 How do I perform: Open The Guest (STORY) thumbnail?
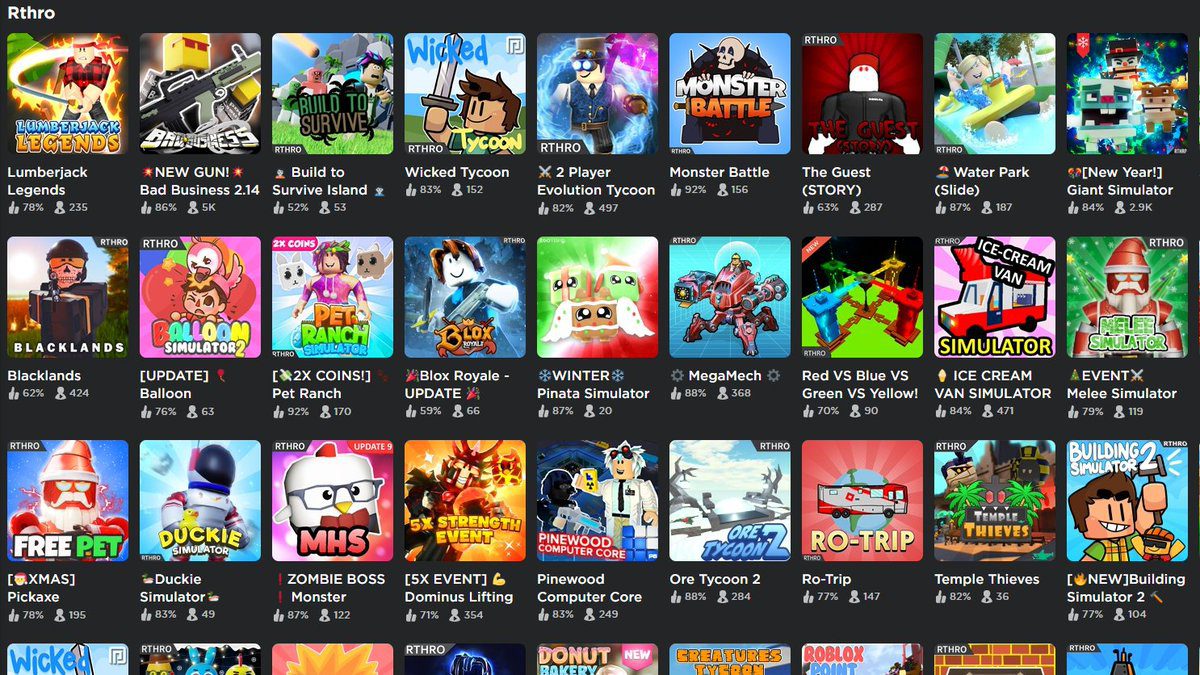tap(862, 94)
